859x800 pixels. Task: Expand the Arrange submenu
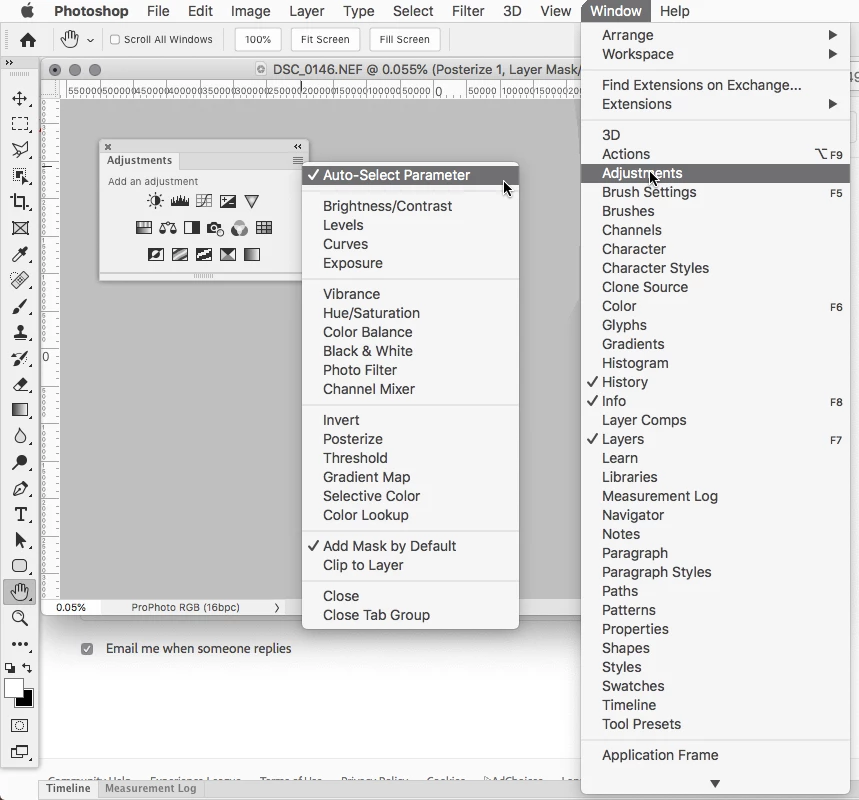[715, 35]
